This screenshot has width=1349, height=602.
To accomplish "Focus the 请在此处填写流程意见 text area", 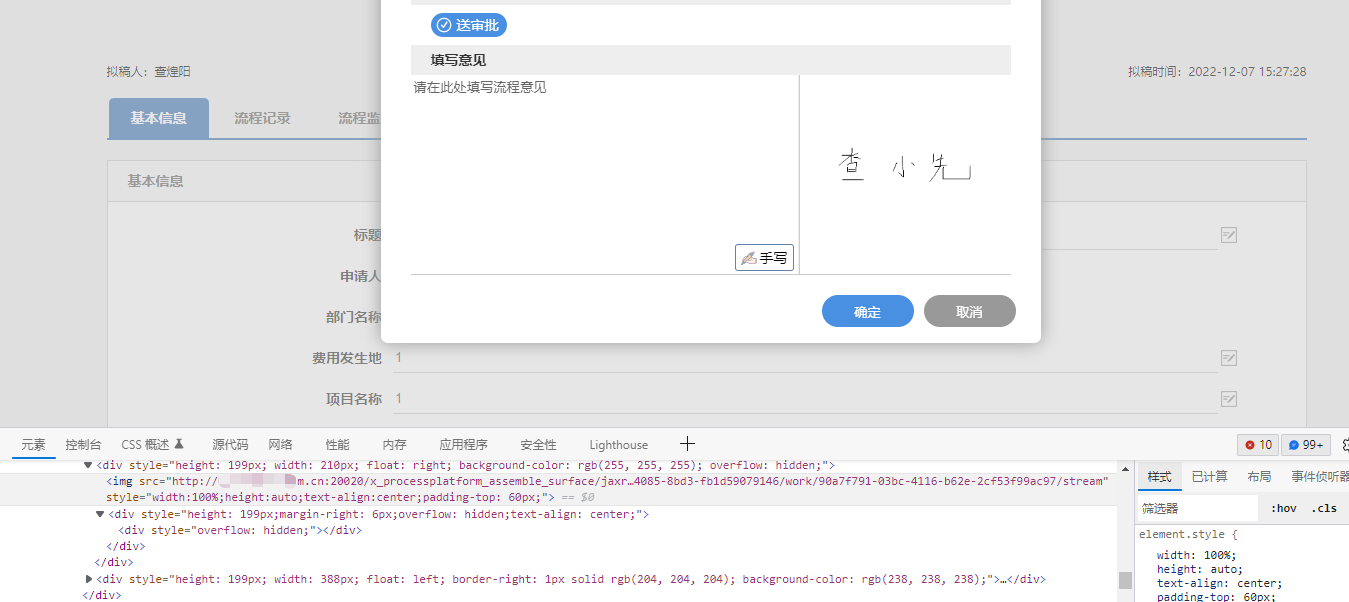I will (604, 174).
